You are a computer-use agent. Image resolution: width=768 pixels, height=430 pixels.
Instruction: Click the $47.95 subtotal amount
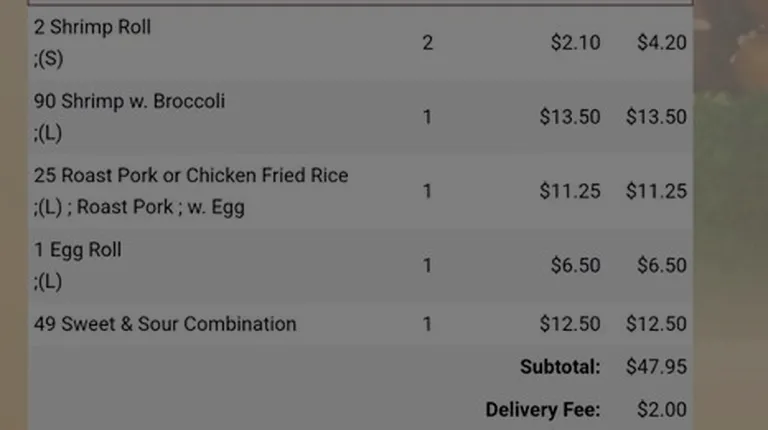tap(656, 367)
